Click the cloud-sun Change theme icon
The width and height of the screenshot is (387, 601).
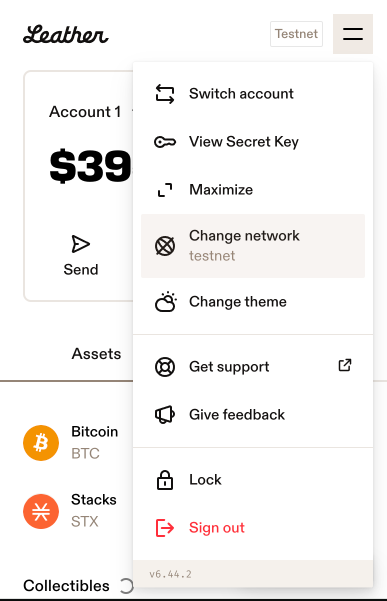click(x=166, y=302)
